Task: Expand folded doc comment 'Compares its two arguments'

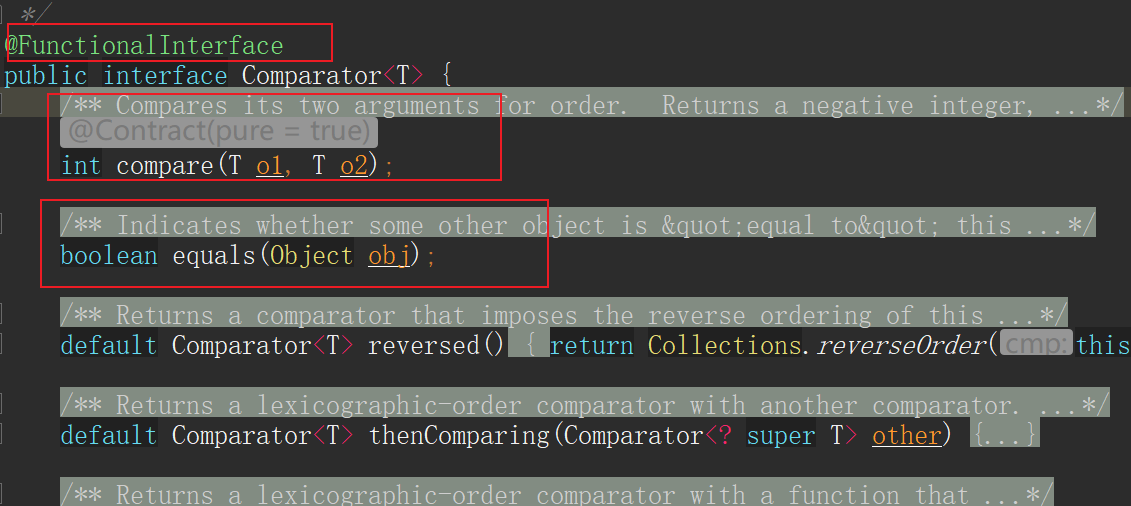Action: pos(591,105)
